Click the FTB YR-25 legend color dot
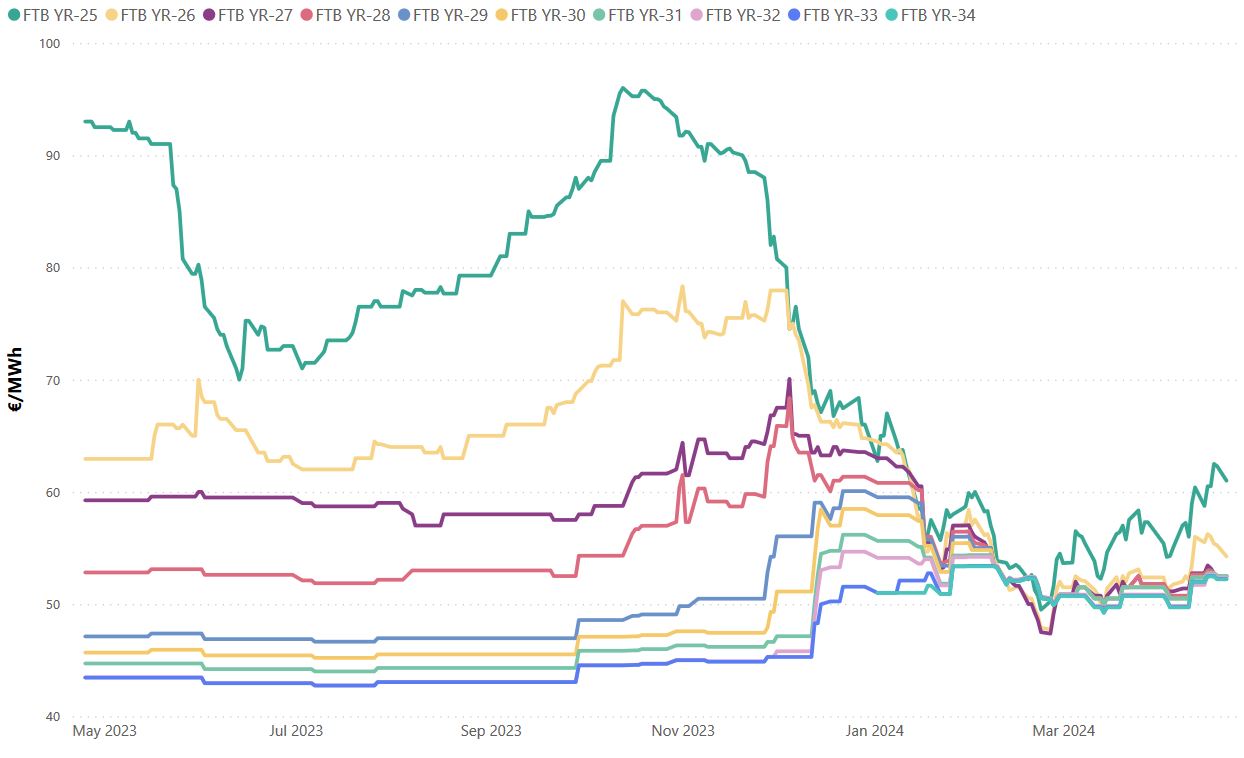The height and width of the screenshot is (758, 1244). coord(13,15)
